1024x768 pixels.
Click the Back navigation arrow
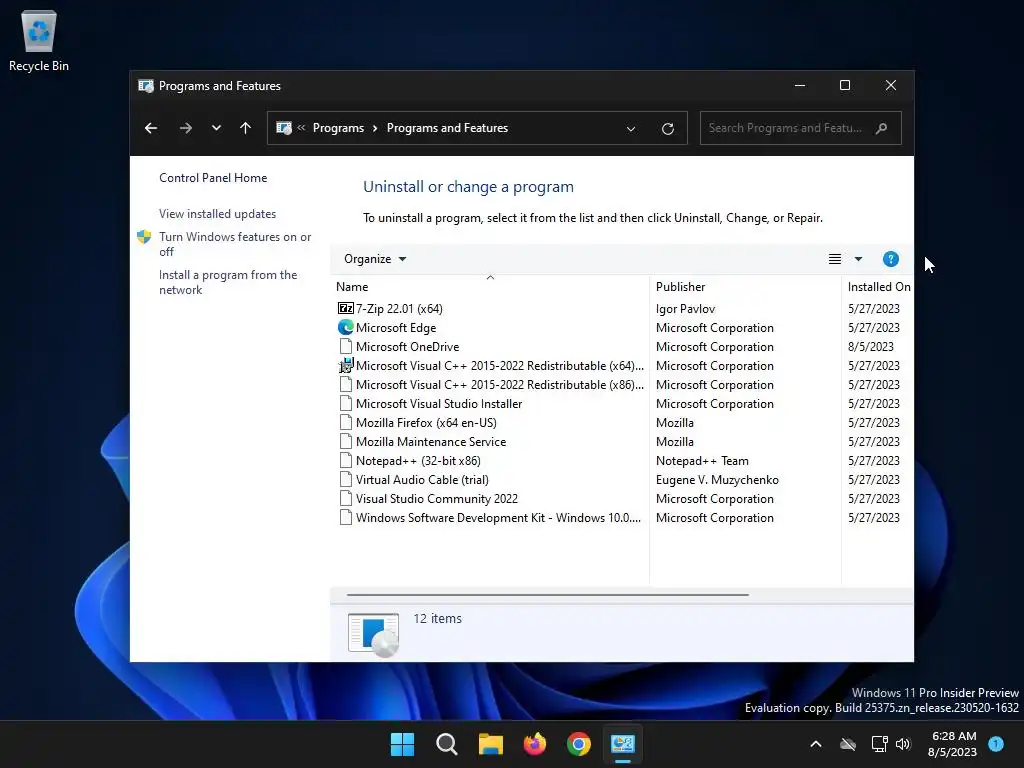151,128
